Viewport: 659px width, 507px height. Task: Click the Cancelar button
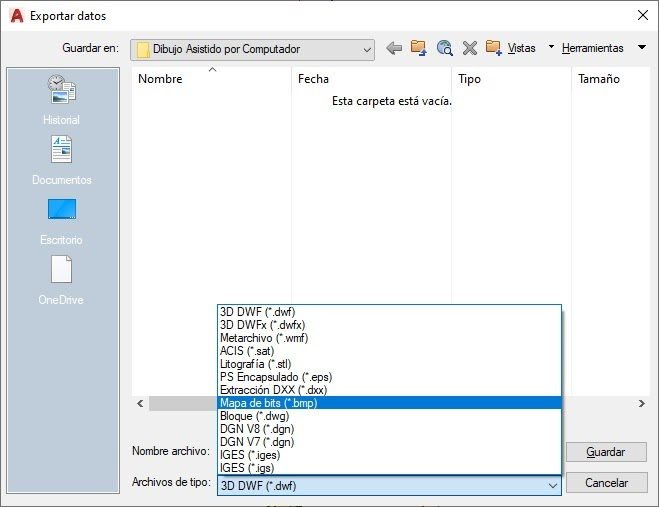(x=606, y=483)
